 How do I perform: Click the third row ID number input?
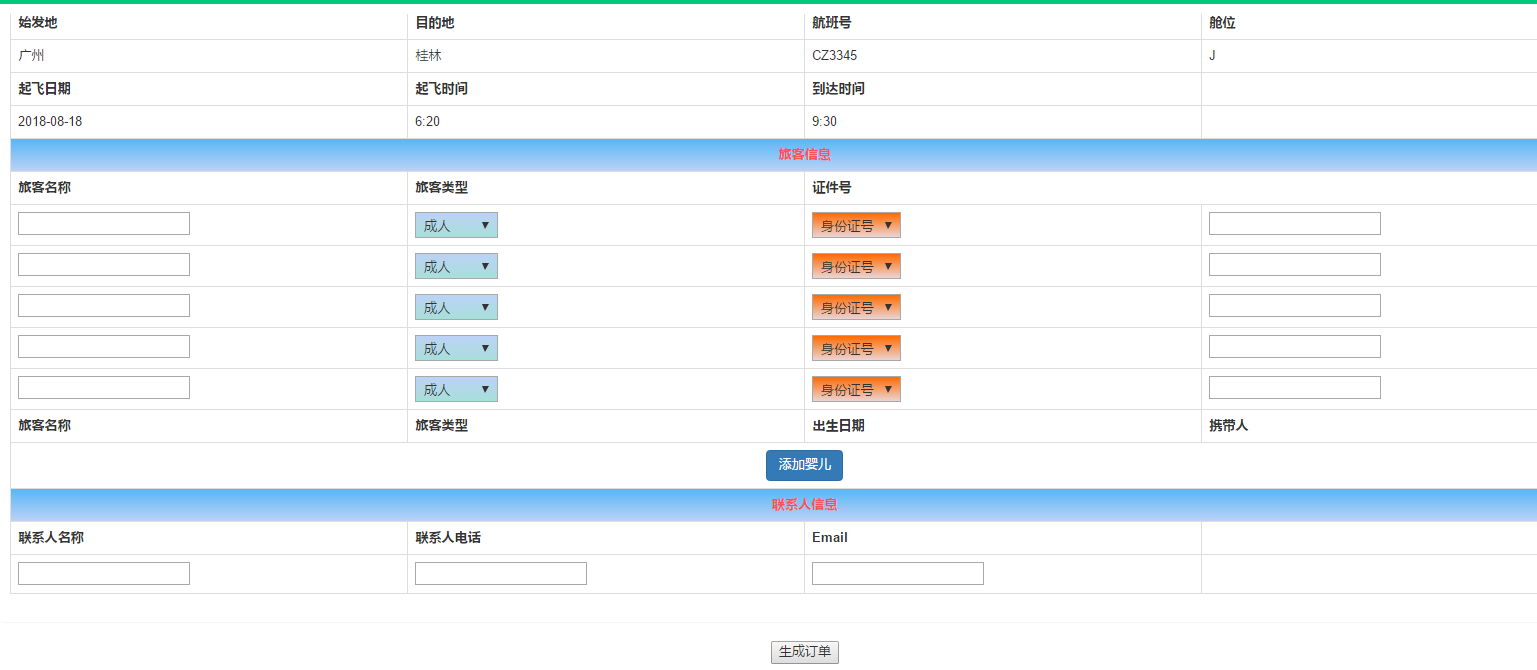[x=1295, y=305]
